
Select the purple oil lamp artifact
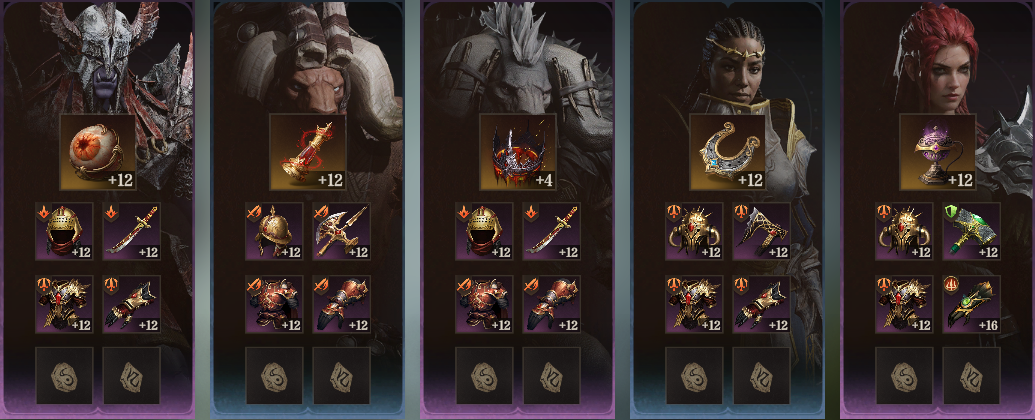tap(937, 152)
